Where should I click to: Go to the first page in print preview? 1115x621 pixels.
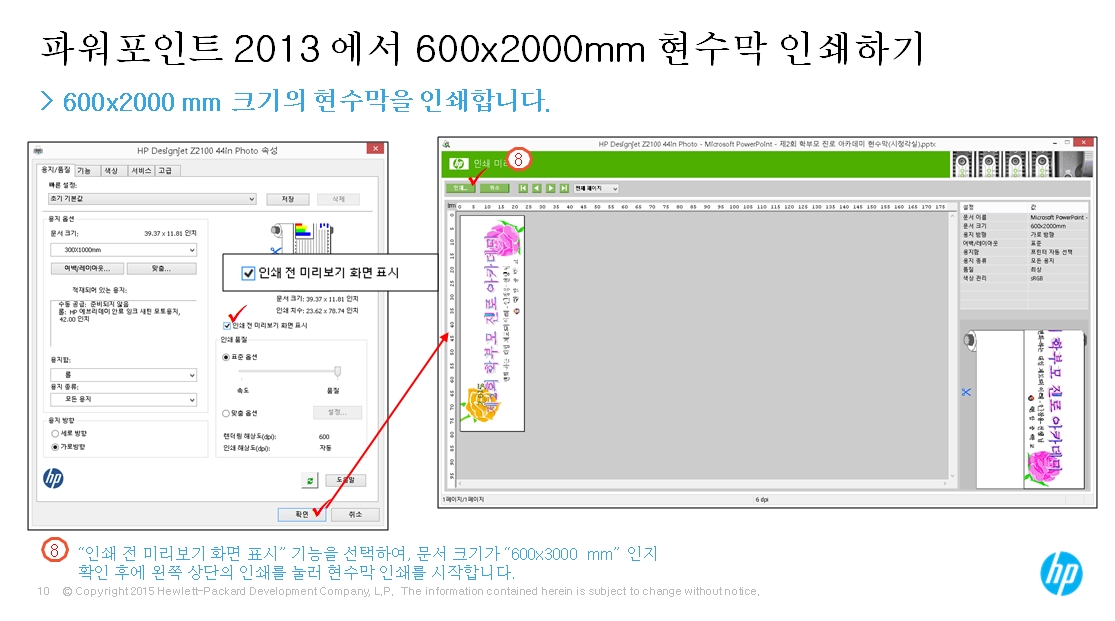click(523, 189)
